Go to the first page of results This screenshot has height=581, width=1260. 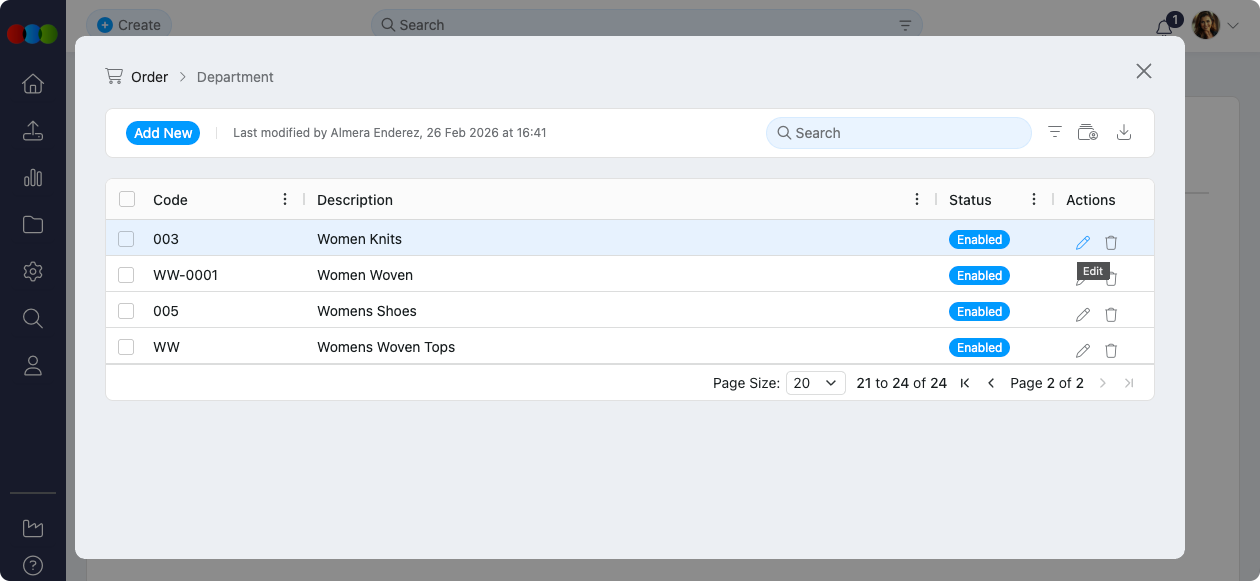[965, 383]
